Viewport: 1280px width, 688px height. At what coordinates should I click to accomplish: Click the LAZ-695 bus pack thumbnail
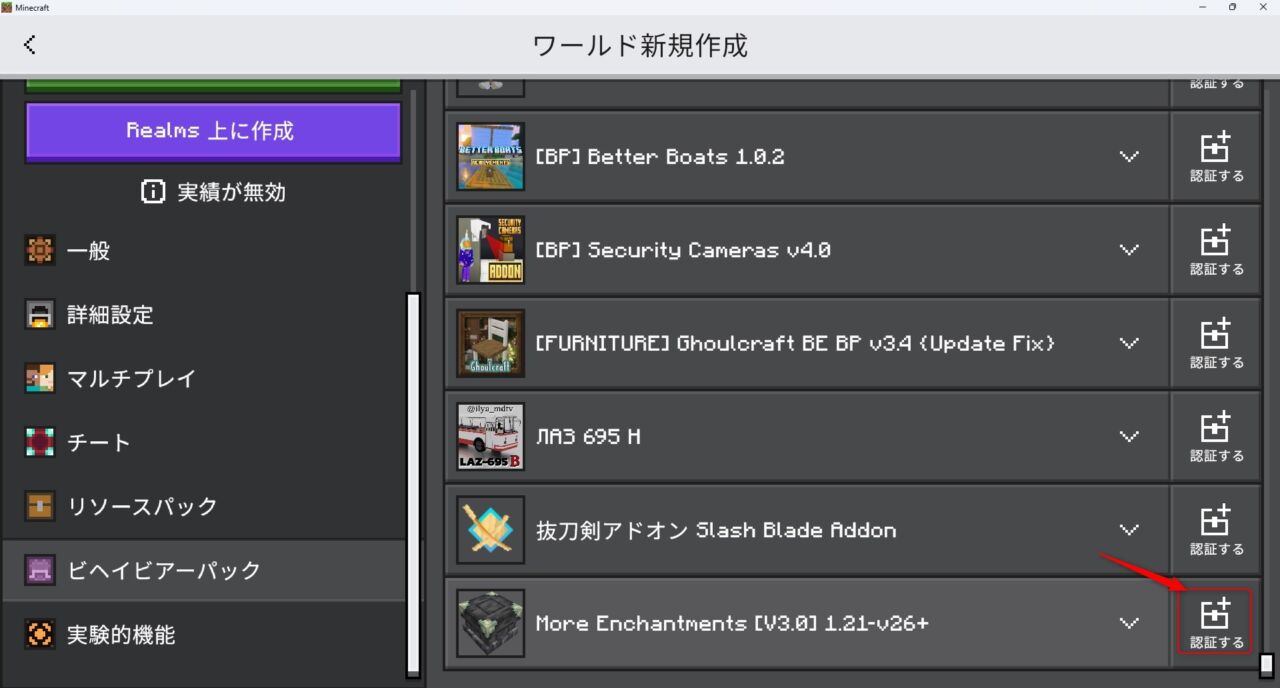point(490,436)
